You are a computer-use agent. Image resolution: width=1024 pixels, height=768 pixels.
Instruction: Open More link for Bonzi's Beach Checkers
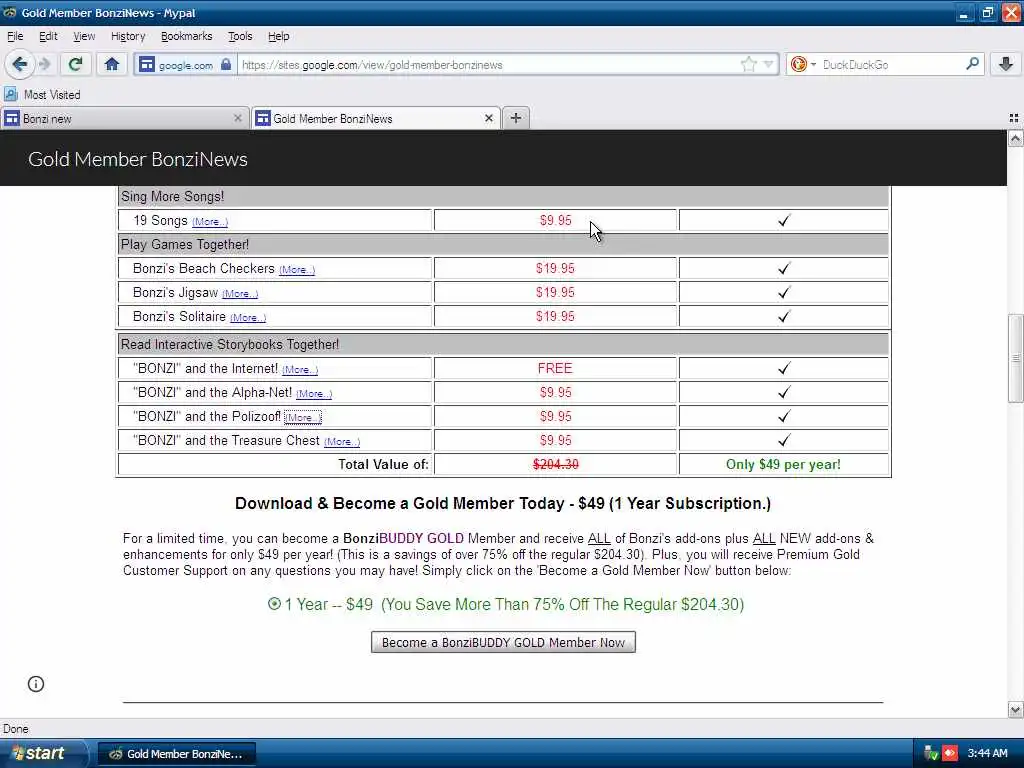click(296, 270)
